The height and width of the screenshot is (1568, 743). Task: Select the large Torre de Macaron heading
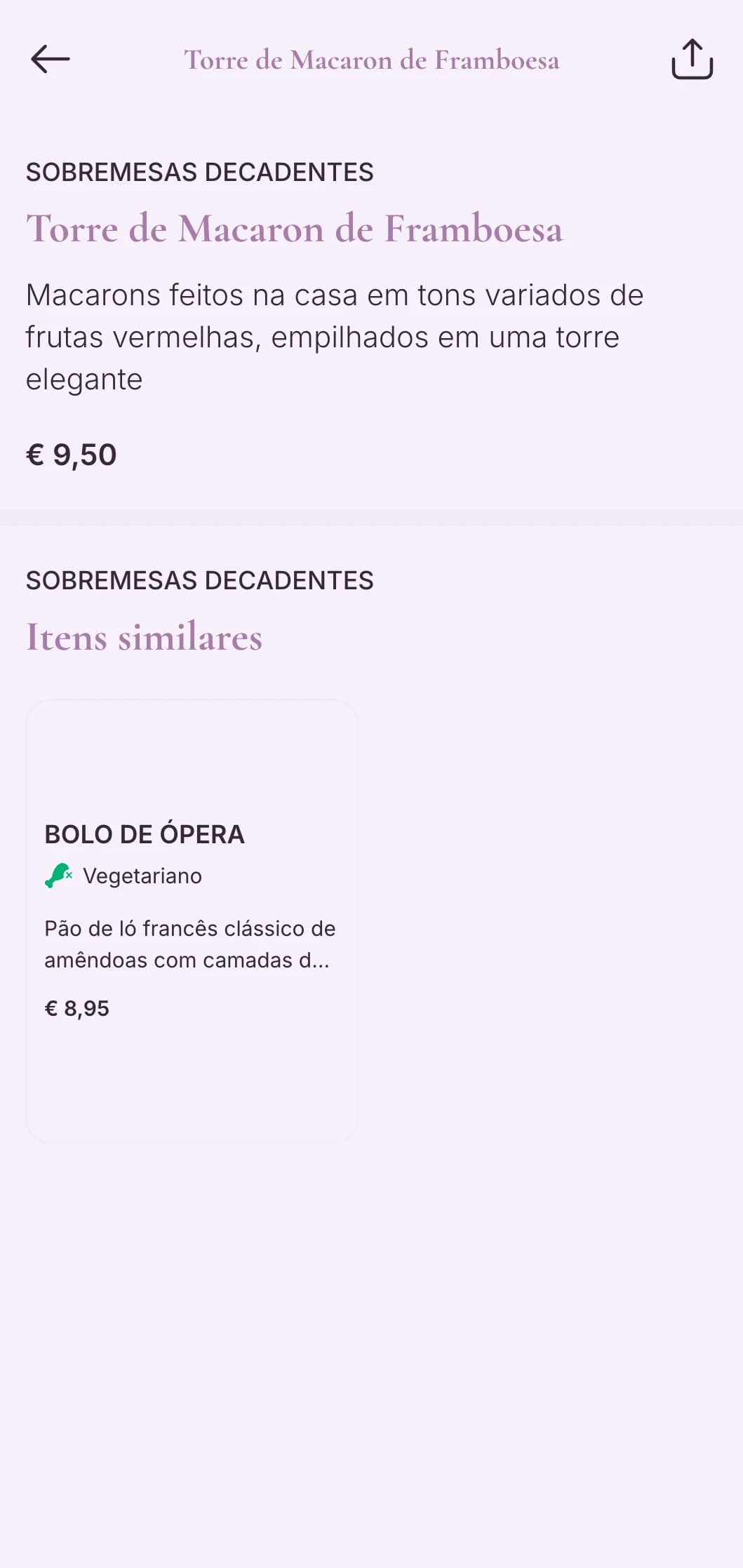pyautogui.click(x=294, y=229)
